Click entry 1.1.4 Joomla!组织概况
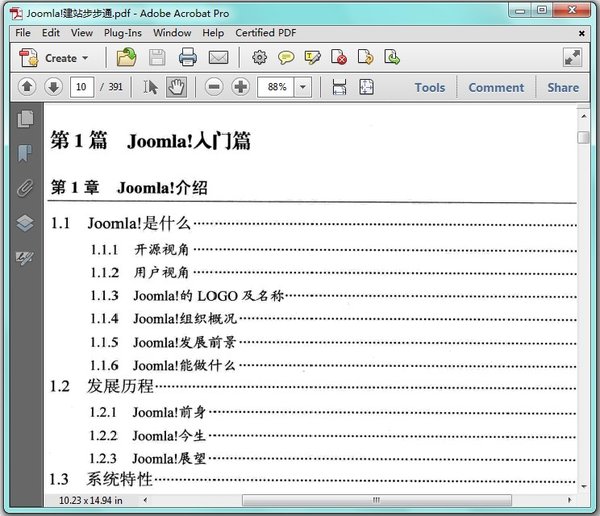Image resolution: width=600 pixels, height=516 pixels. (x=163, y=319)
